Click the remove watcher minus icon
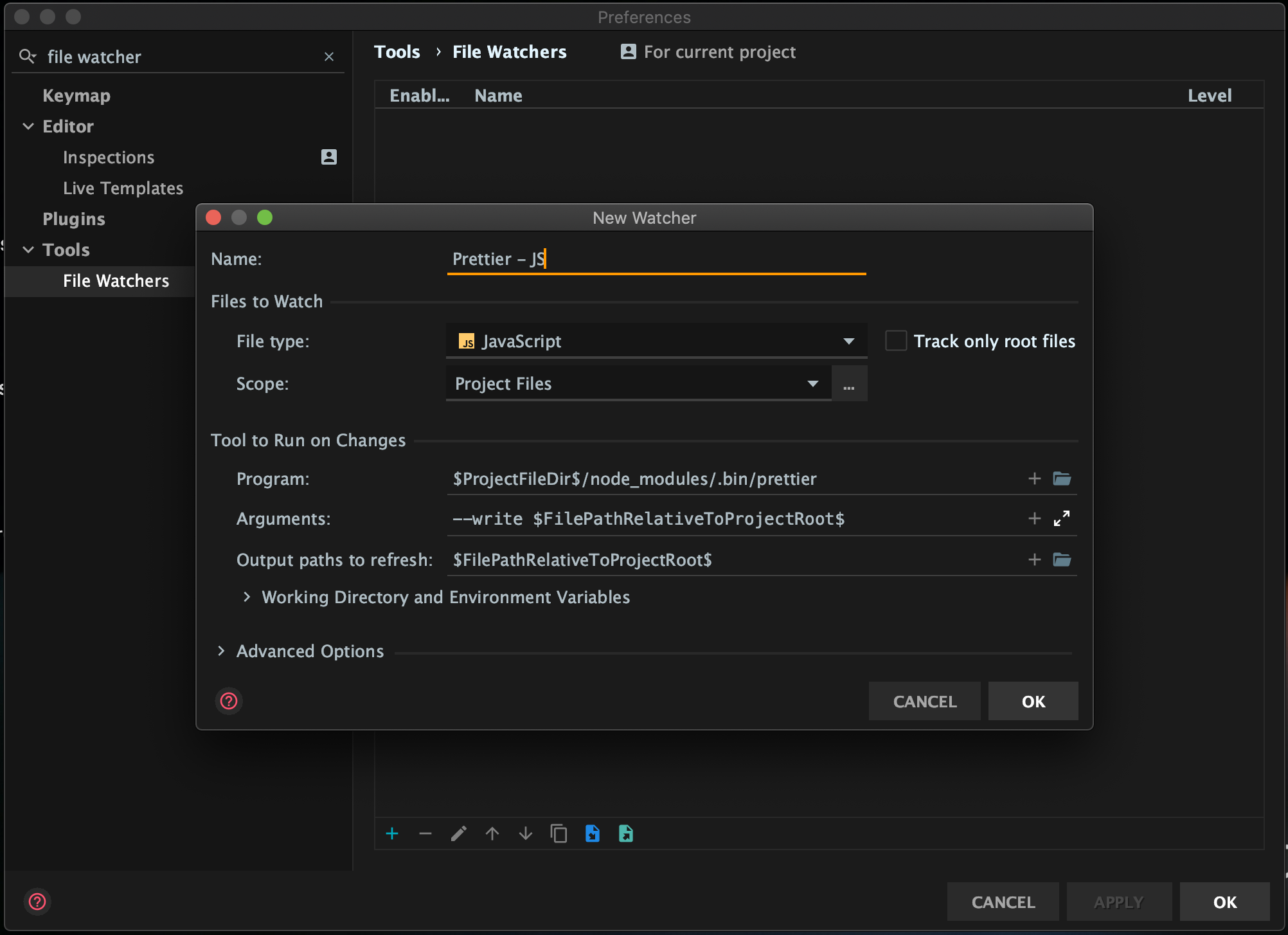Screen dimensions: 1288x935 pyautogui.click(x=425, y=833)
